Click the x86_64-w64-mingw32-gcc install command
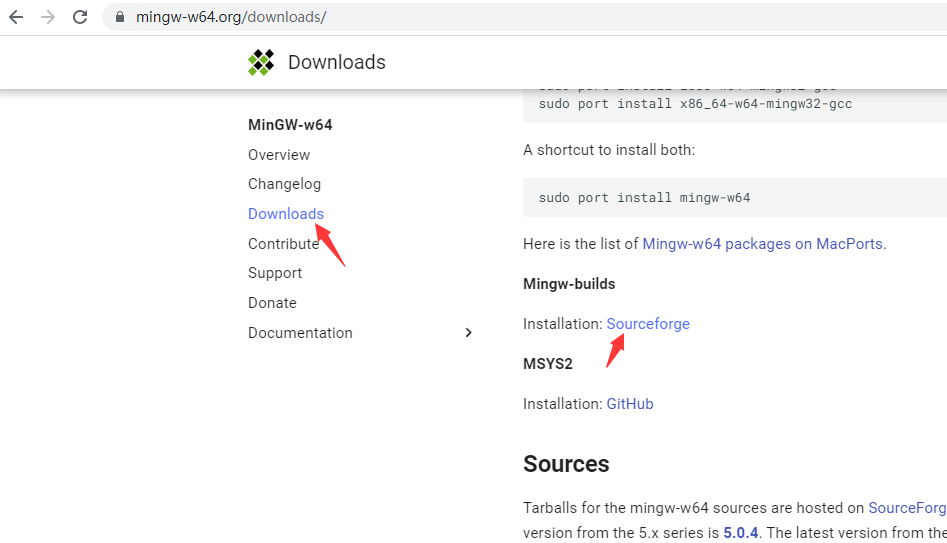 (695, 104)
